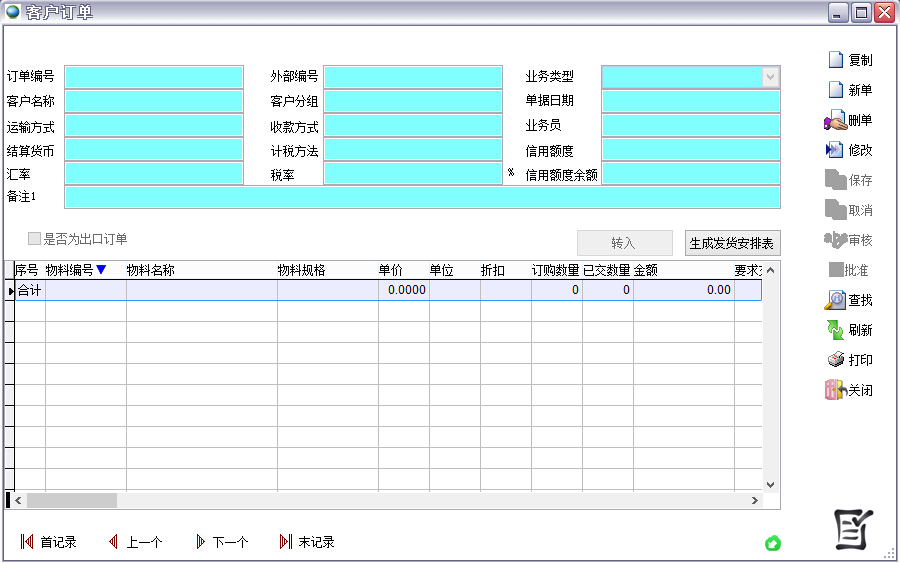Sort by the 物料编号 column arrow
This screenshot has width=900, height=563.
pyautogui.click(x=101, y=270)
